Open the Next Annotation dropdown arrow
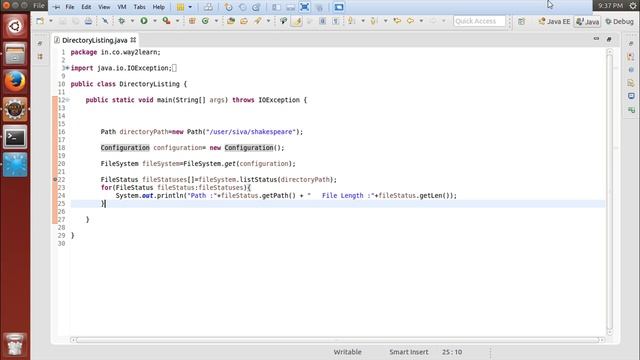 (363, 21)
